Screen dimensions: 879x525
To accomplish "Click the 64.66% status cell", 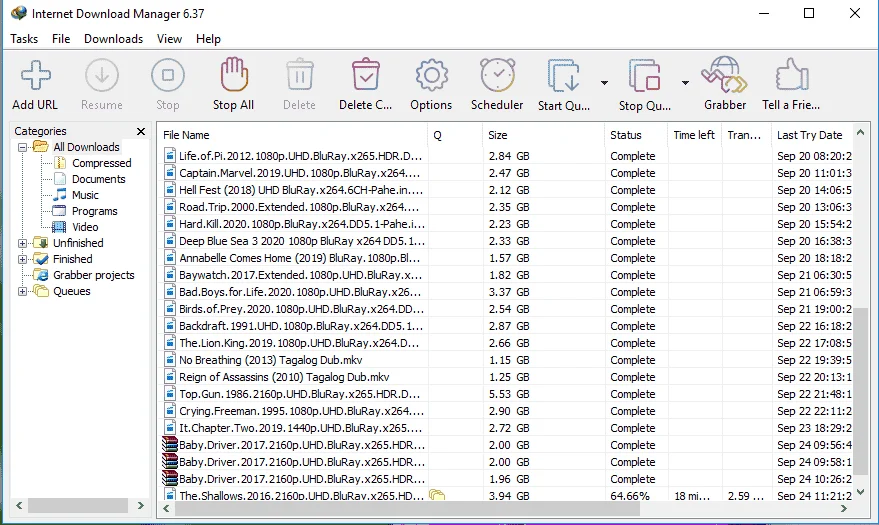I will click(630, 496).
